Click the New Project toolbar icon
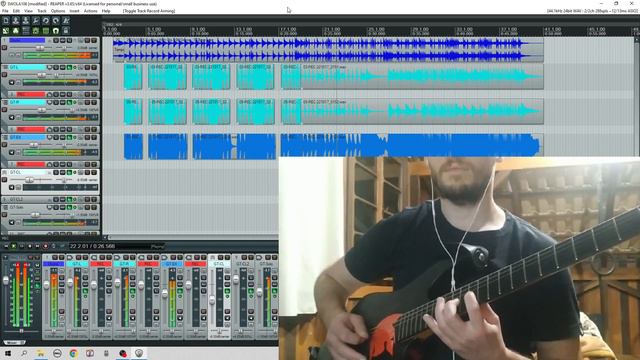 coord(6,21)
